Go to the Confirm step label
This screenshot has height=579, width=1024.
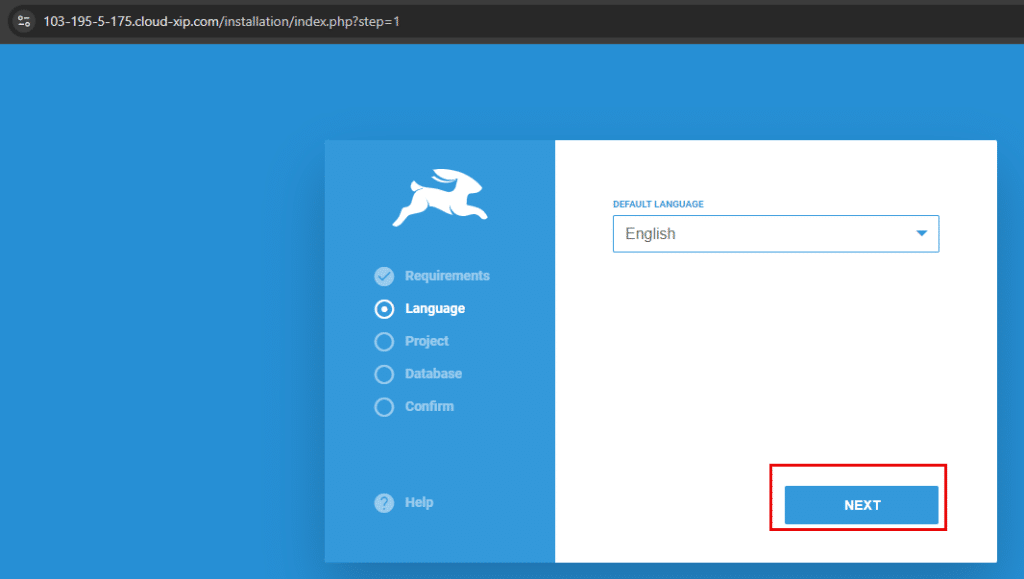pyautogui.click(x=429, y=407)
